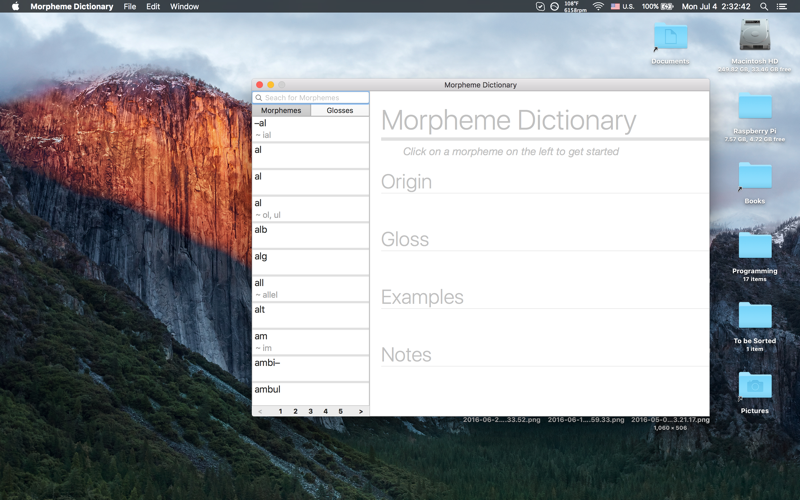
Task: Select the Pictures folder icon
Action: point(755,386)
